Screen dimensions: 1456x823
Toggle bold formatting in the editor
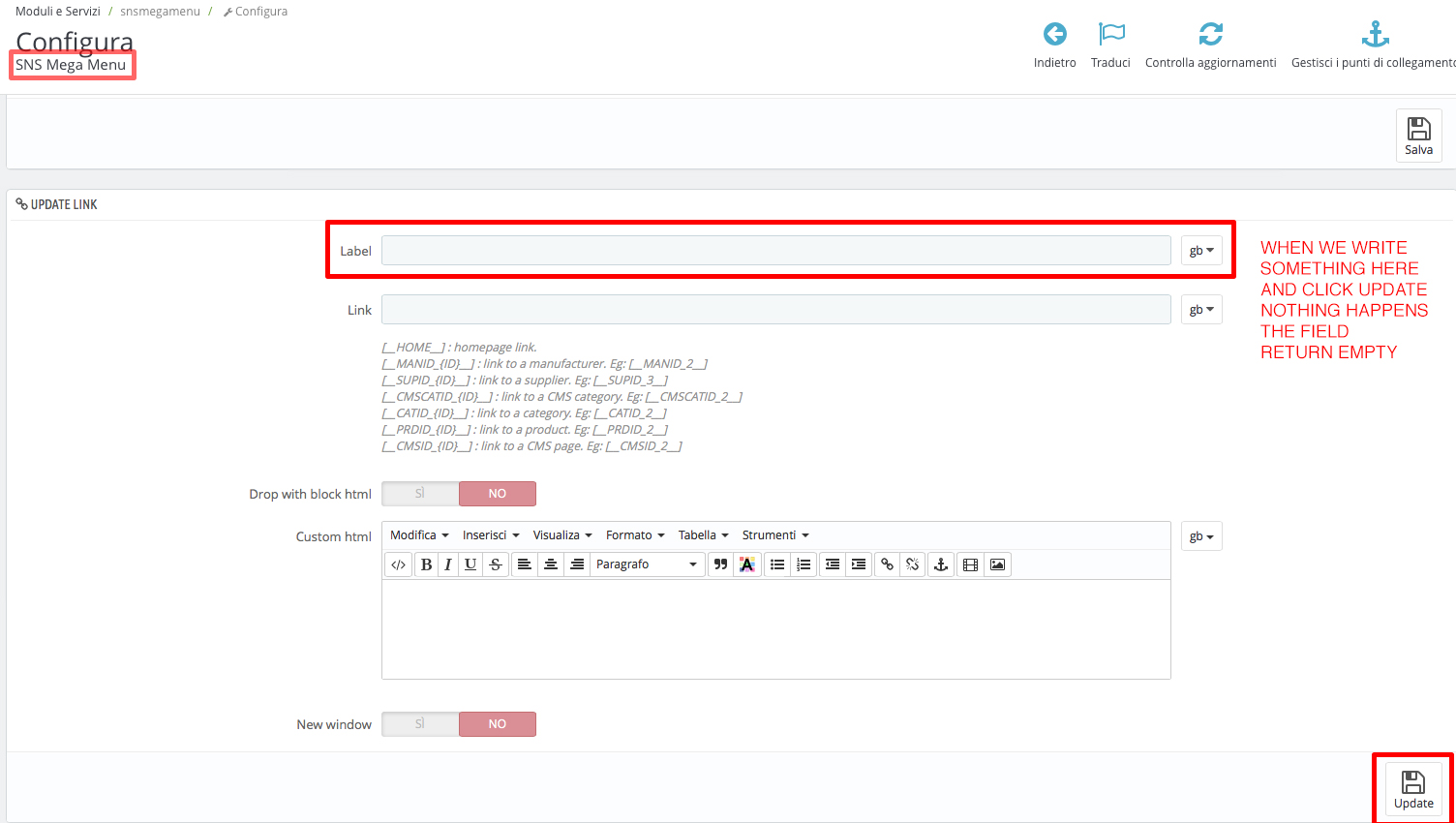426,564
